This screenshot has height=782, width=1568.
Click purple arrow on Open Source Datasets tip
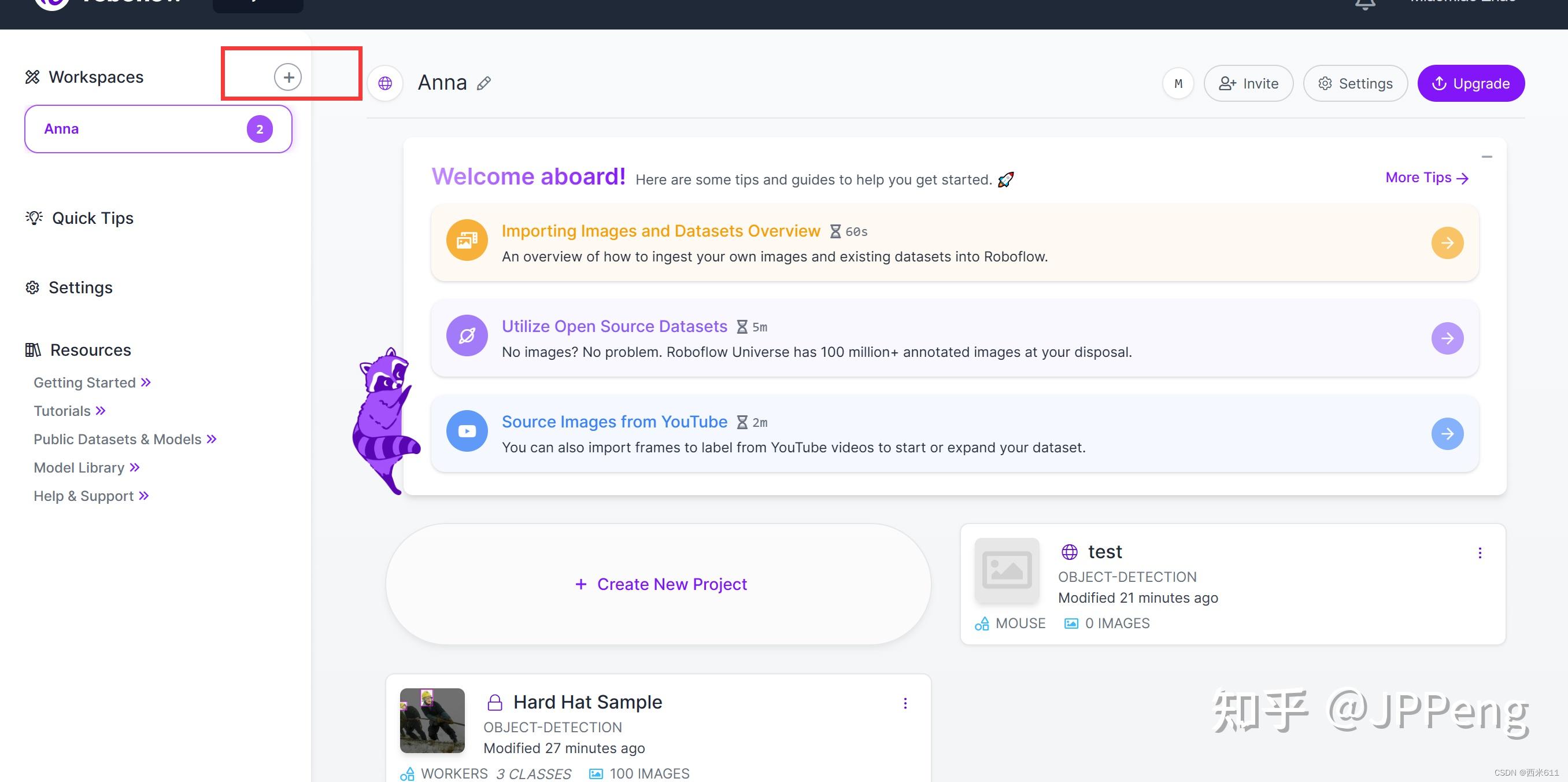click(1447, 338)
